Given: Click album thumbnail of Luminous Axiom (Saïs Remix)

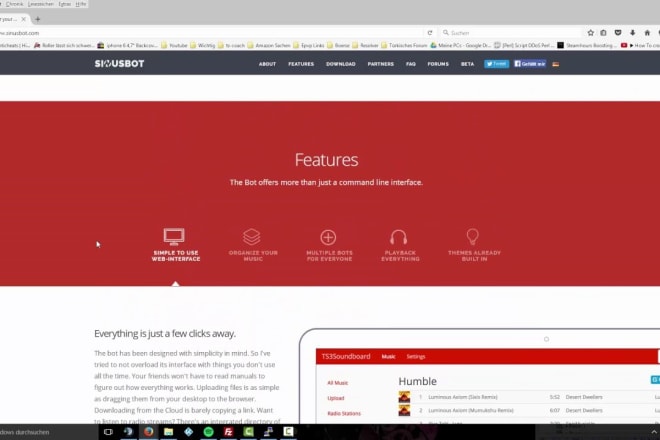Looking at the screenshot, I should [404, 397].
